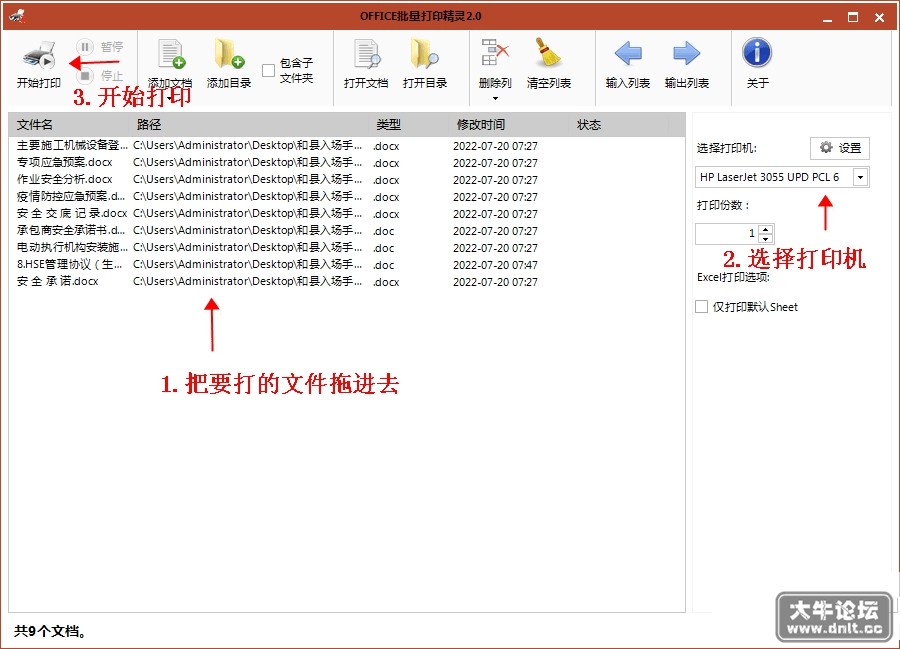
Task: Click the 打印份数 number field
Action: click(x=727, y=234)
